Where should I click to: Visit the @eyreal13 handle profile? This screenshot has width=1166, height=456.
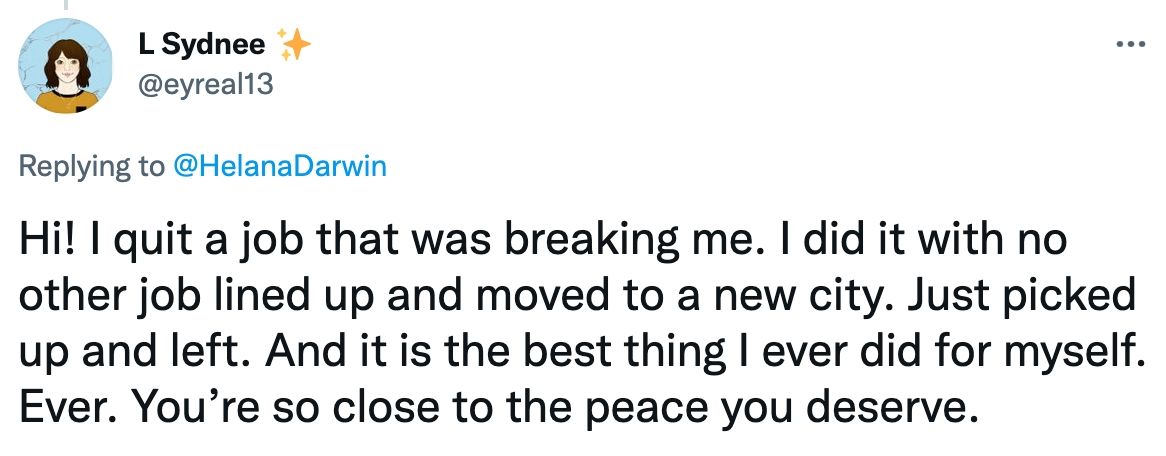tap(205, 85)
